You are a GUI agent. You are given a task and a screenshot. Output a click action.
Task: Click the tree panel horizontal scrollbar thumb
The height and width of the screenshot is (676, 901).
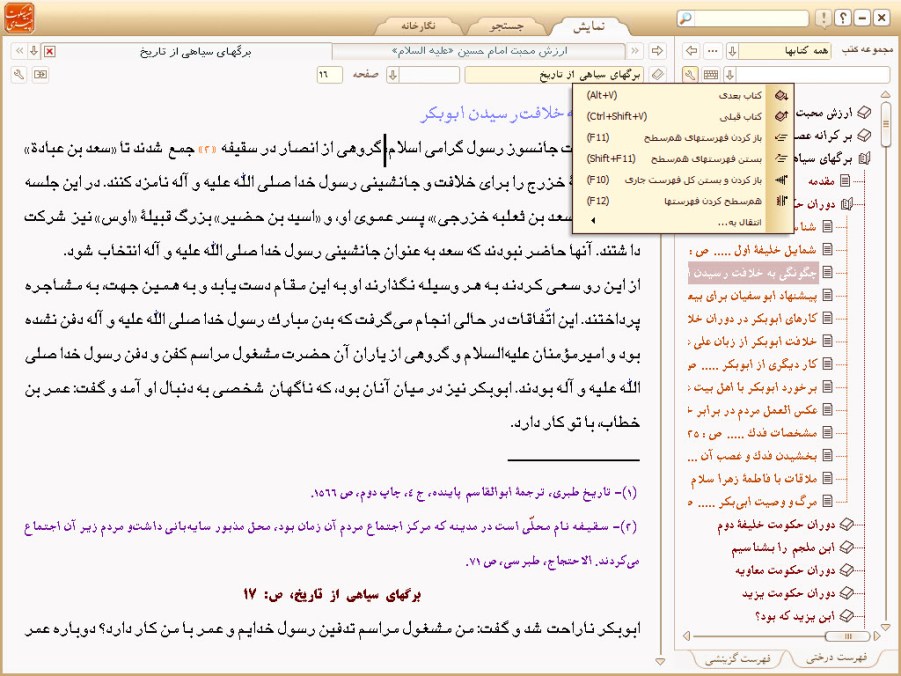point(846,636)
